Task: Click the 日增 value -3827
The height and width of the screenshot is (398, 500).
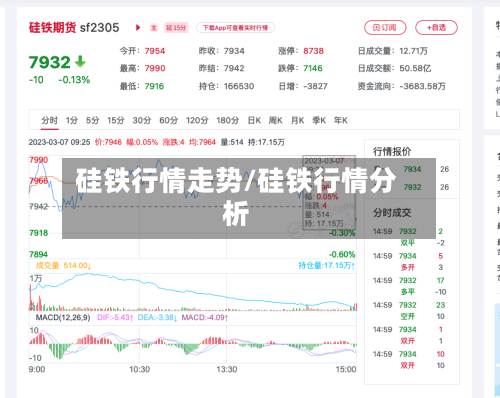Action: [x=315, y=86]
